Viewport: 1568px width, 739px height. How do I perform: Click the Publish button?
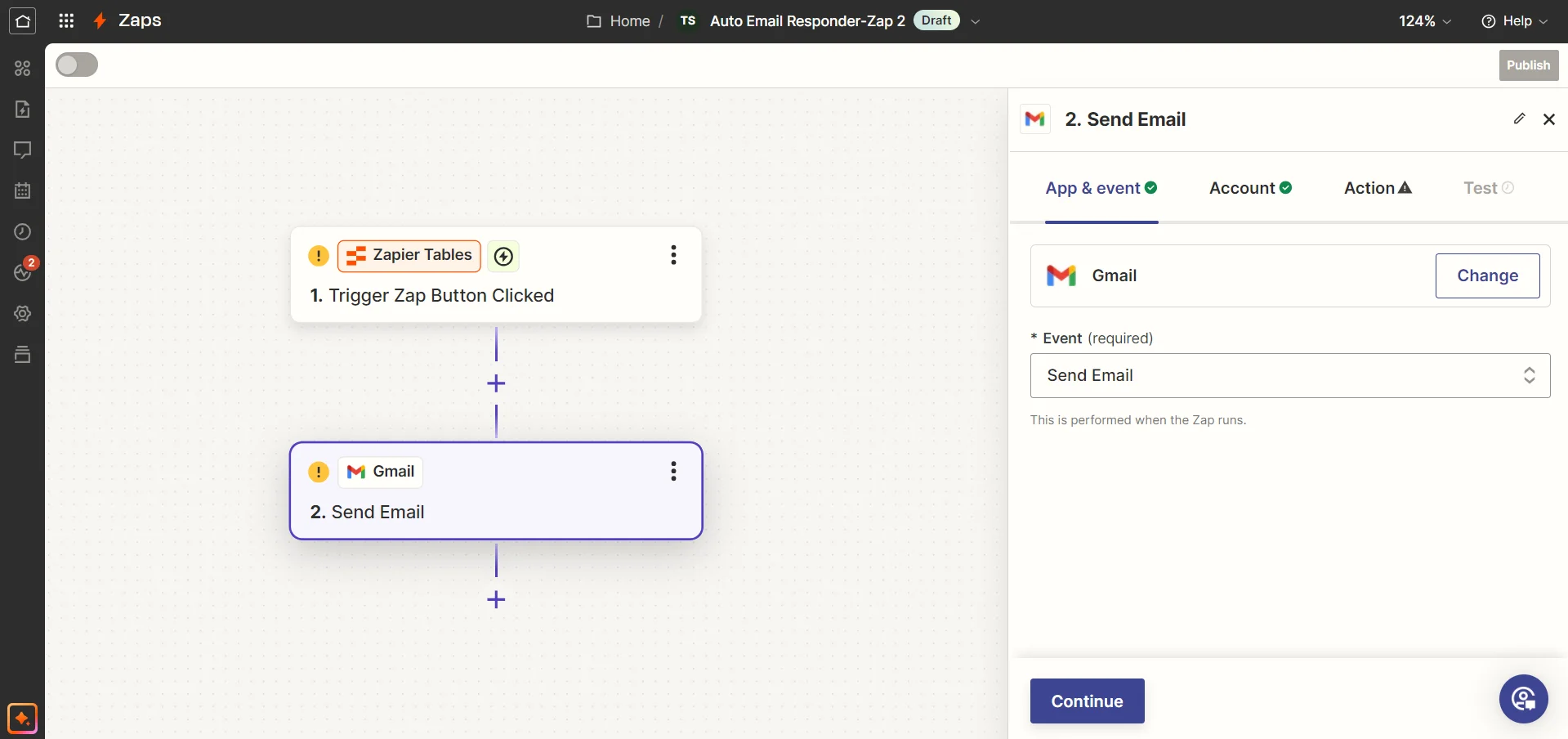click(1529, 65)
